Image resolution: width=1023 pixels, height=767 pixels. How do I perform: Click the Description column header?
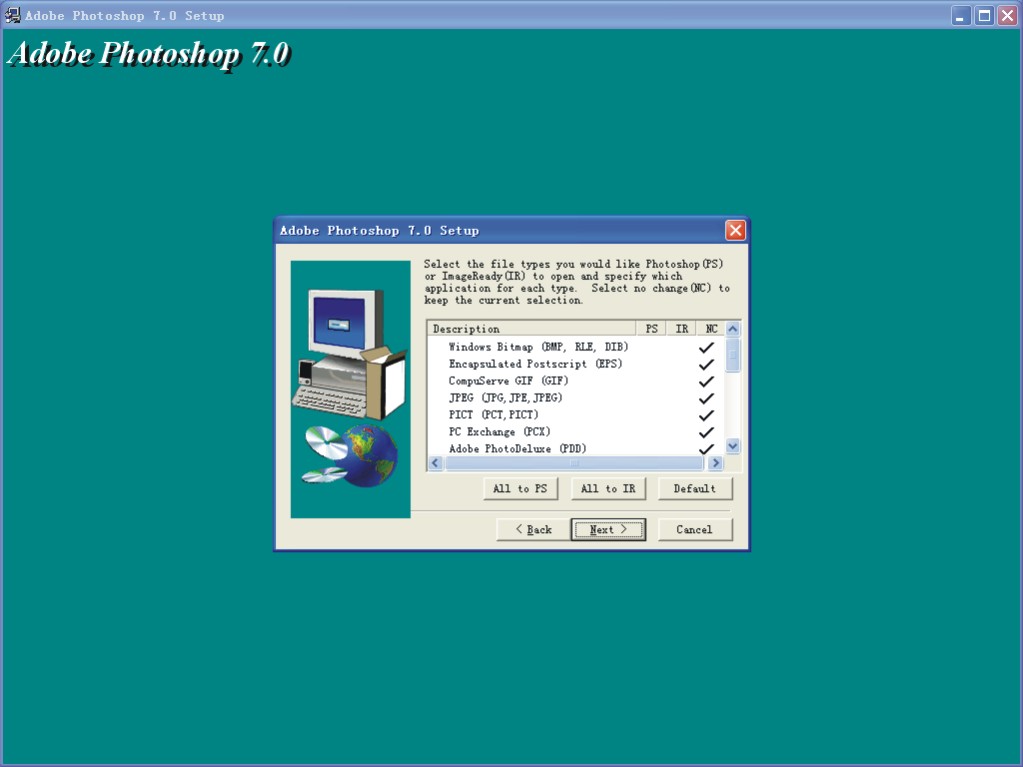coord(532,329)
